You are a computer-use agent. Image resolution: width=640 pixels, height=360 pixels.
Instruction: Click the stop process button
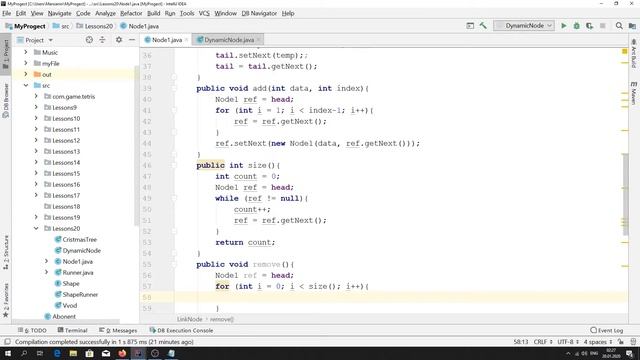tap(602, 26)
